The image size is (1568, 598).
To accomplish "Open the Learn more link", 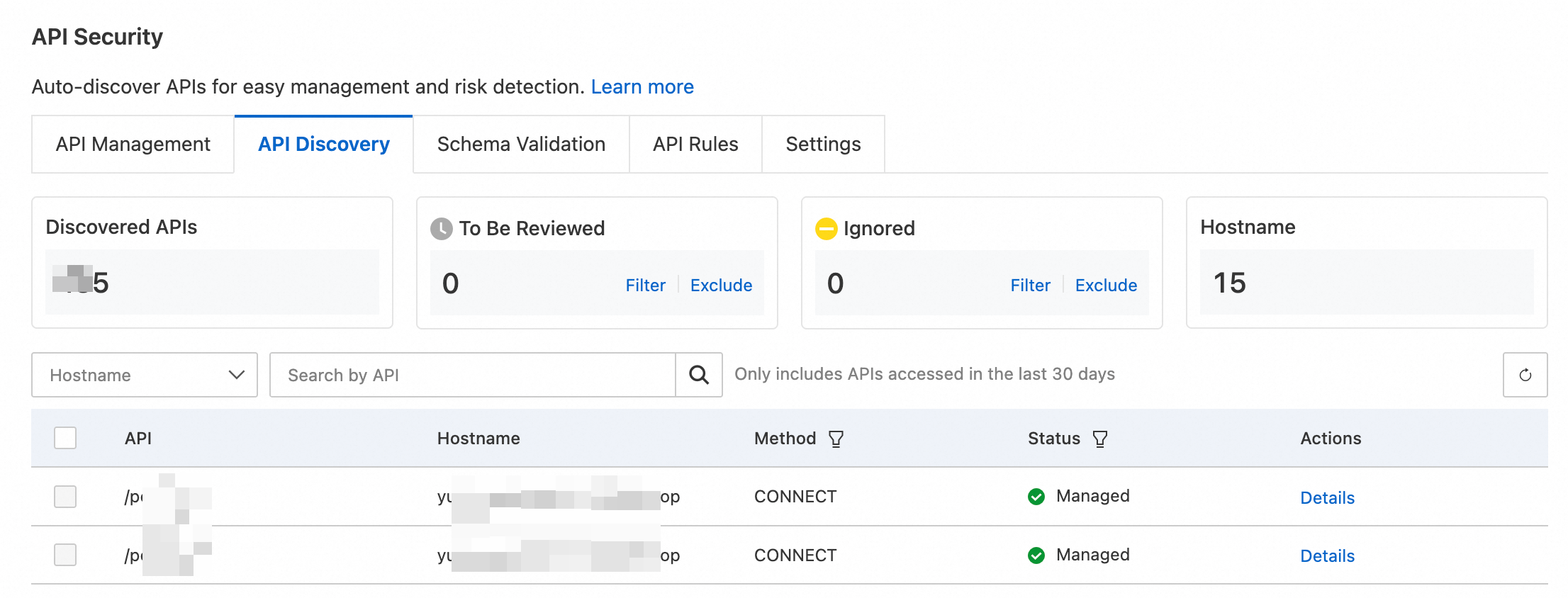I will tap(642, 86).
